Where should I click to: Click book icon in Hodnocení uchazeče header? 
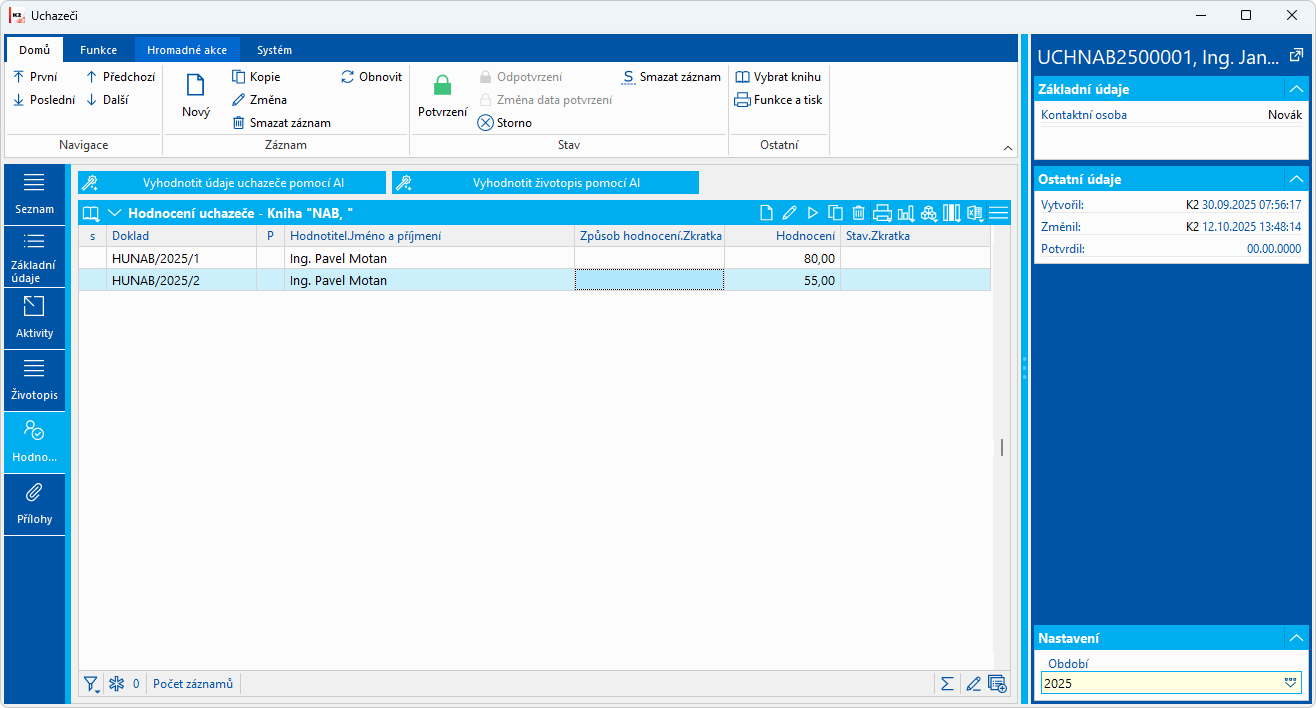click(x=91, y=213)
